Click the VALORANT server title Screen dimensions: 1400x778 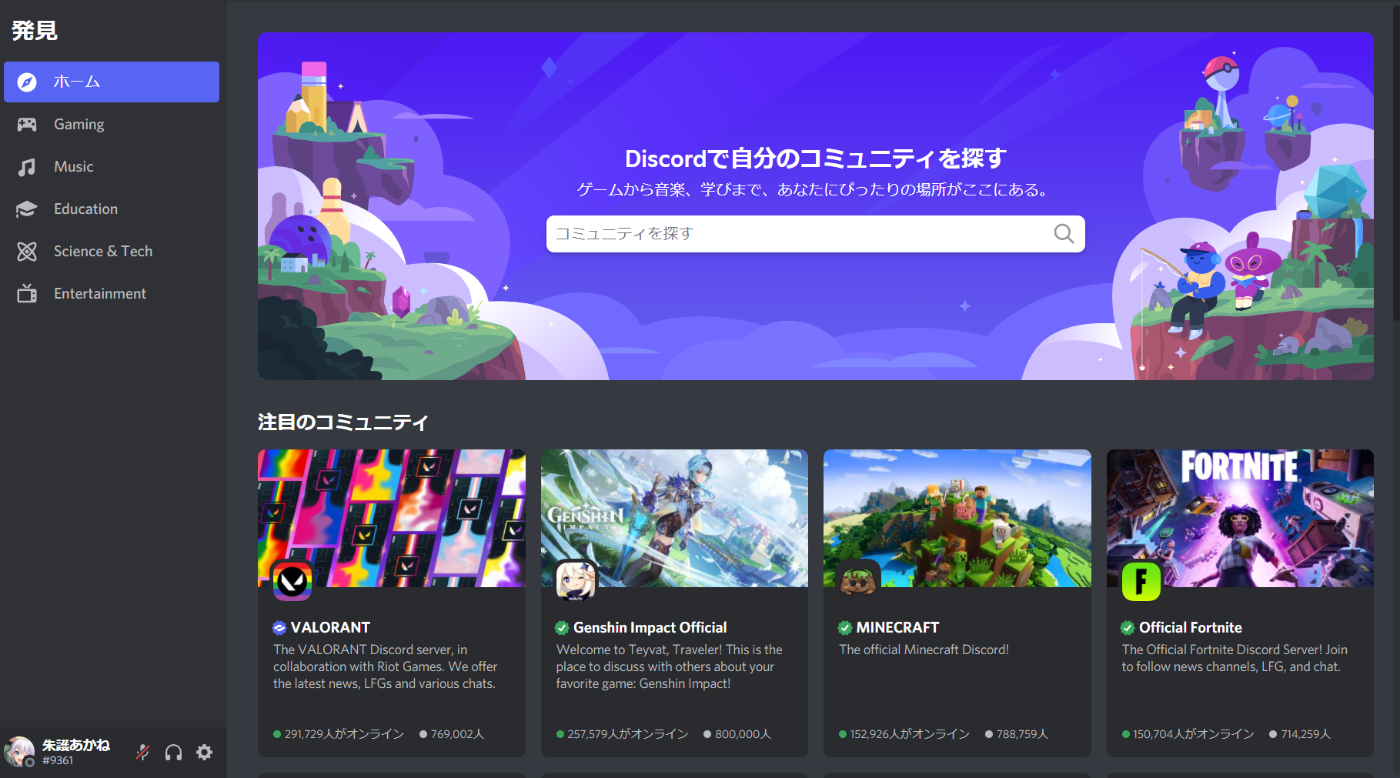click(x=331, y=628)
